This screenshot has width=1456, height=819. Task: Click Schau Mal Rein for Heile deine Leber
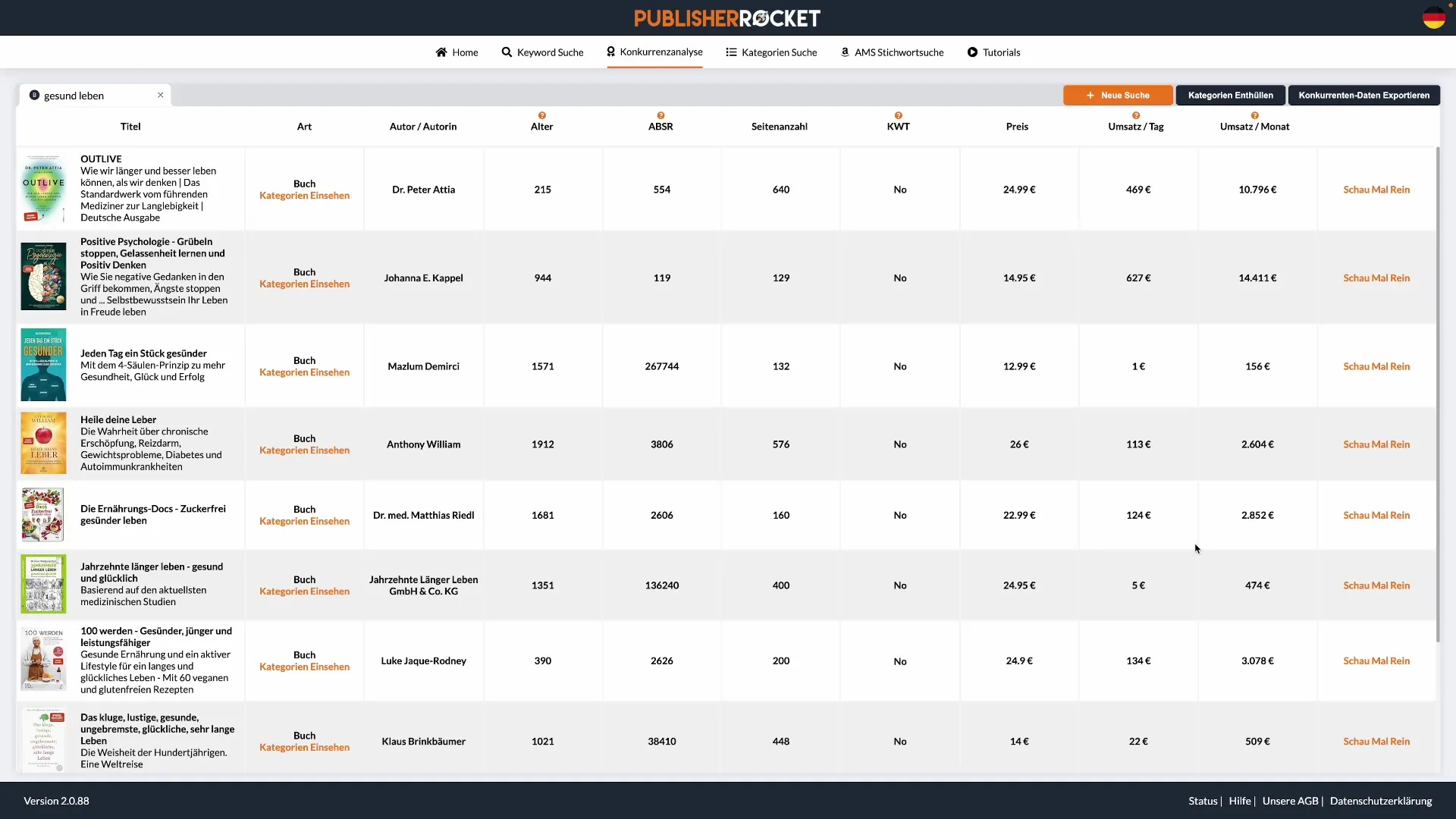point(1376,444)
